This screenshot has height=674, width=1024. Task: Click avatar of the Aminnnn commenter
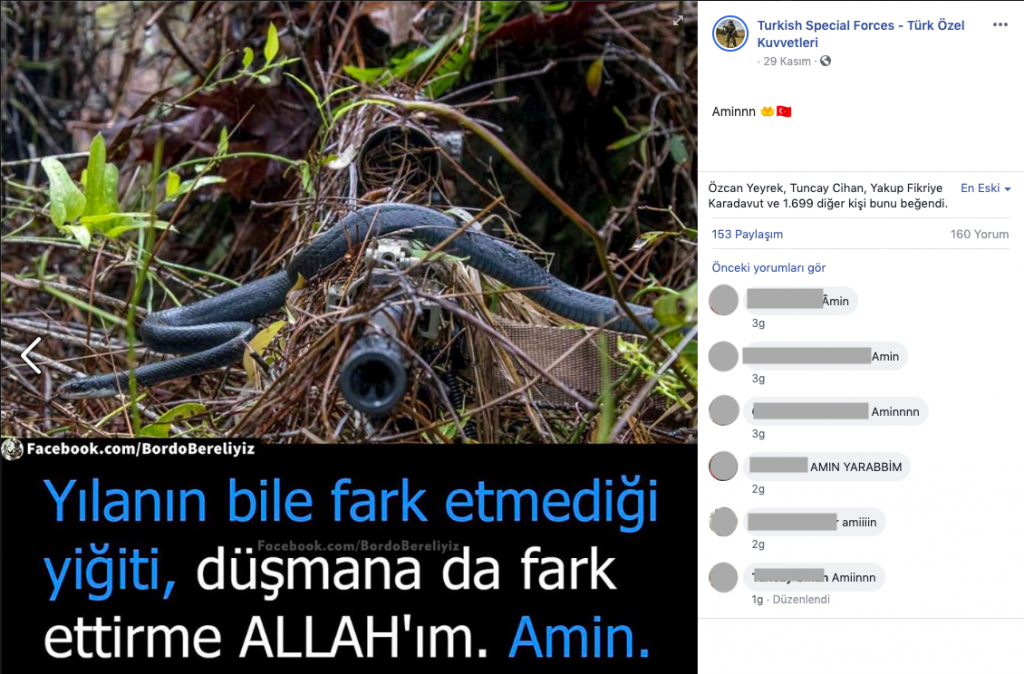(724, 411)
